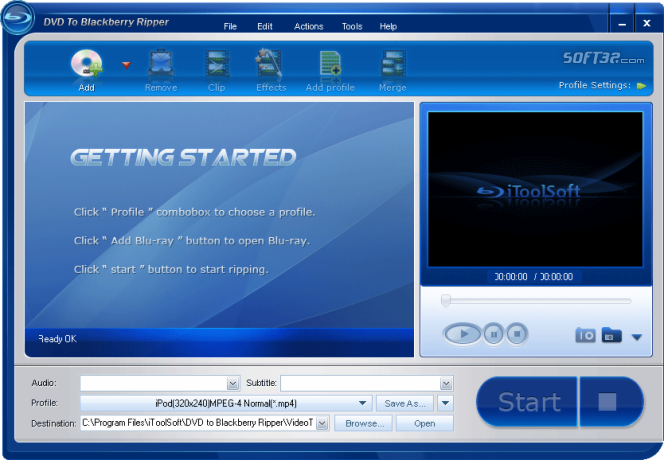Open the Actions menu

(309, 26)
